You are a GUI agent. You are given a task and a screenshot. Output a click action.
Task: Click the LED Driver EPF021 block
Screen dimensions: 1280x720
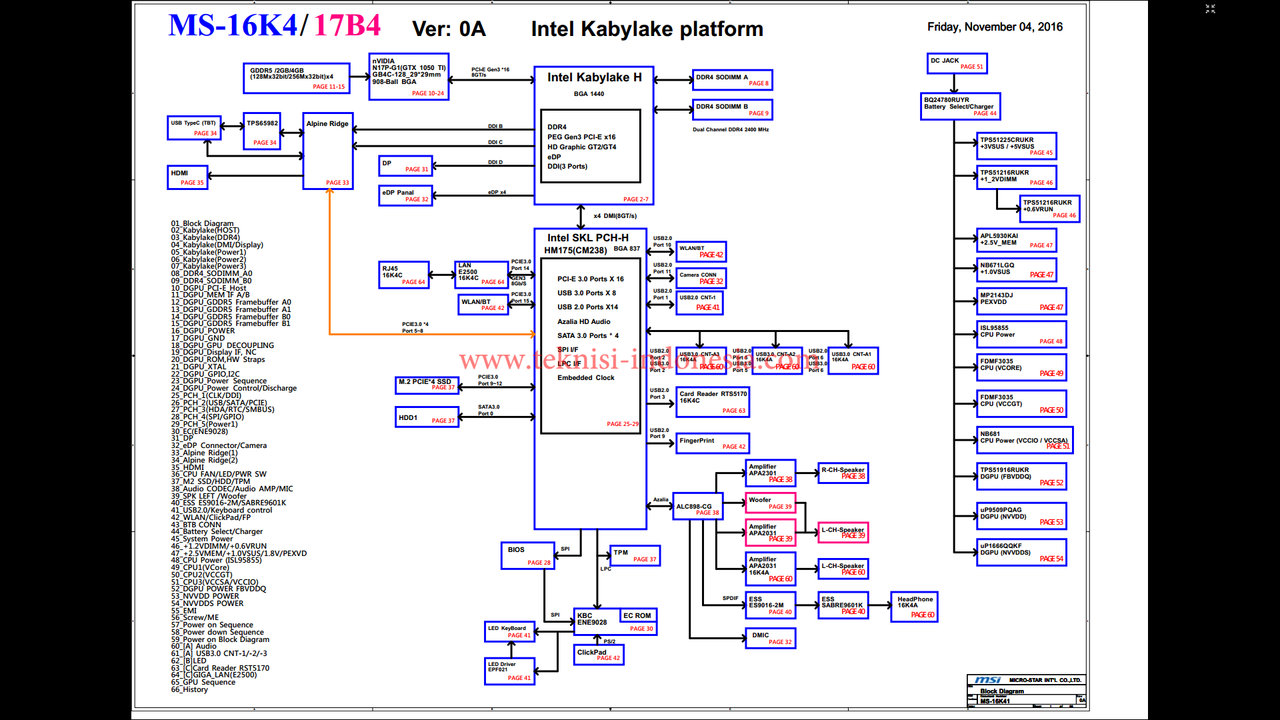coord(510,671)
